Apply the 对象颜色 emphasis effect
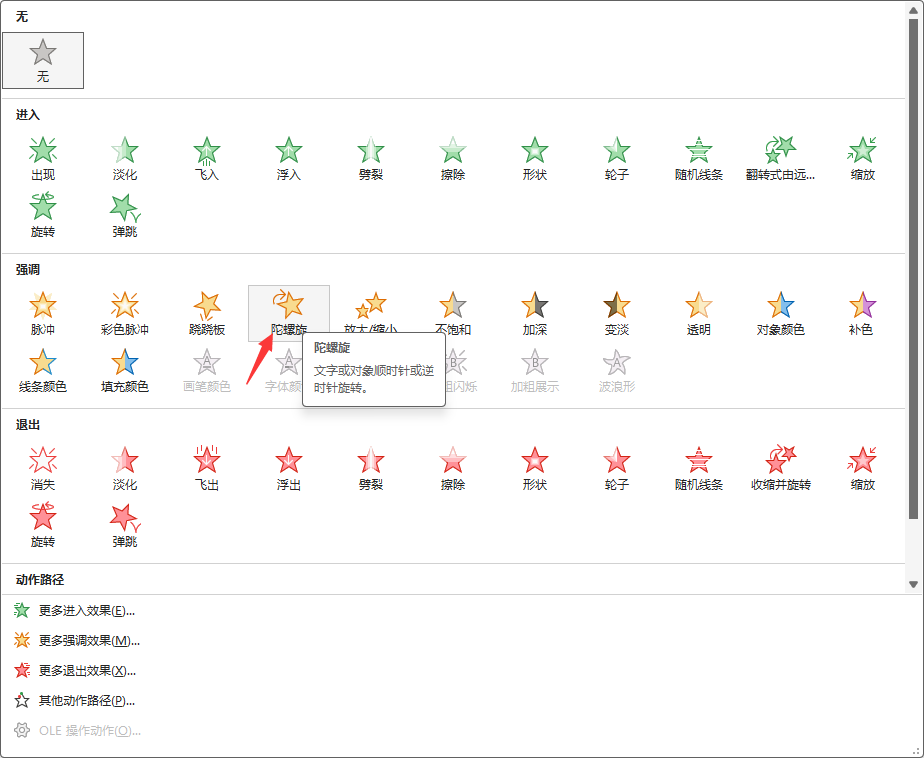The image size is (924, 758). (x=780, y=314)
